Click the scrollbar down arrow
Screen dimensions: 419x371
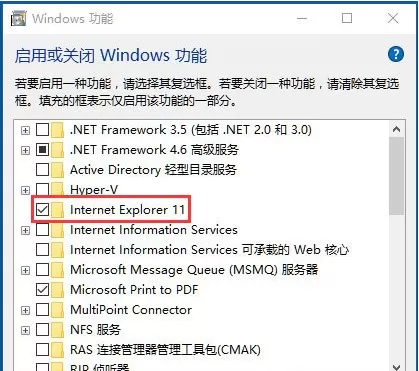click(396, 366)
